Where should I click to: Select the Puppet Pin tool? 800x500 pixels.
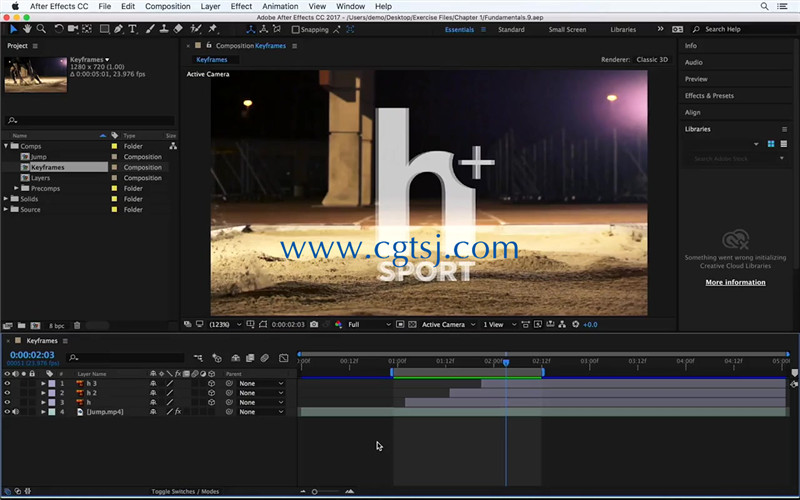point(213,29)
